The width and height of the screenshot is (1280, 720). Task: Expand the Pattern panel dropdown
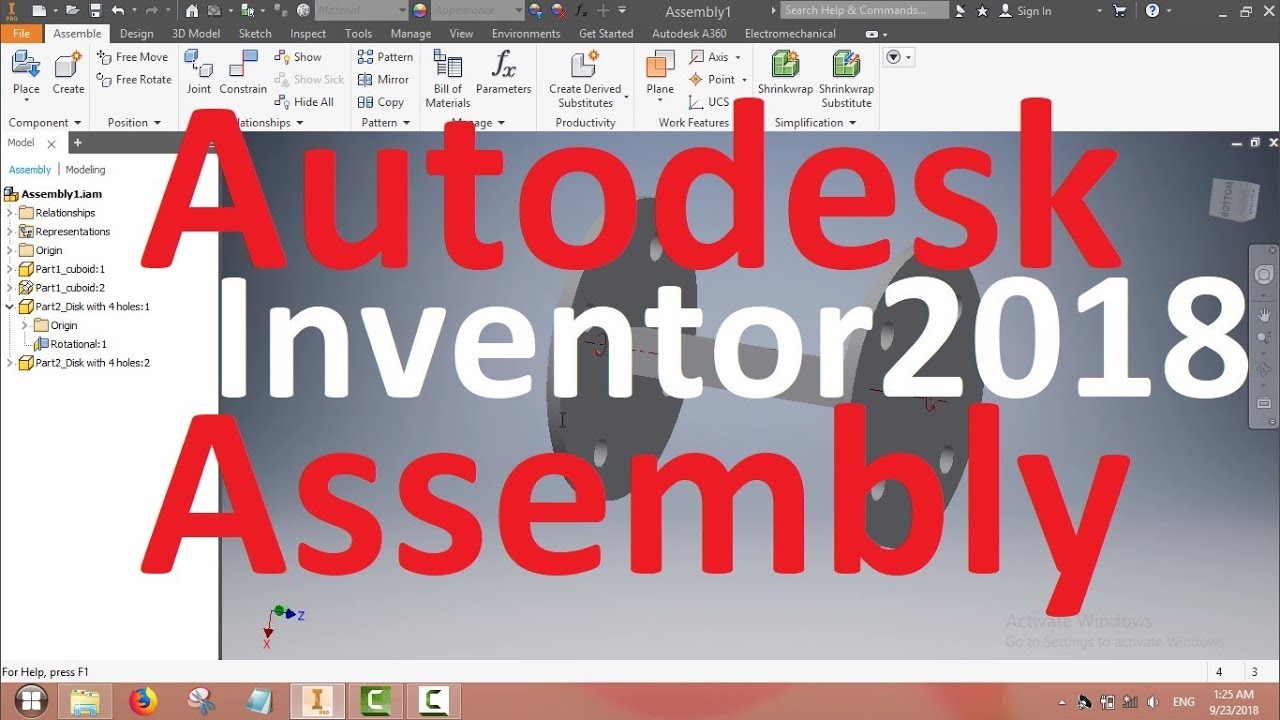(x=406, y=123)
